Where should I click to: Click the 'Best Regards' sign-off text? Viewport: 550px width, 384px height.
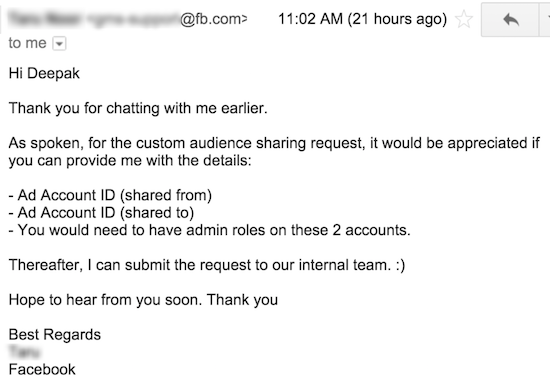point(55,335)
